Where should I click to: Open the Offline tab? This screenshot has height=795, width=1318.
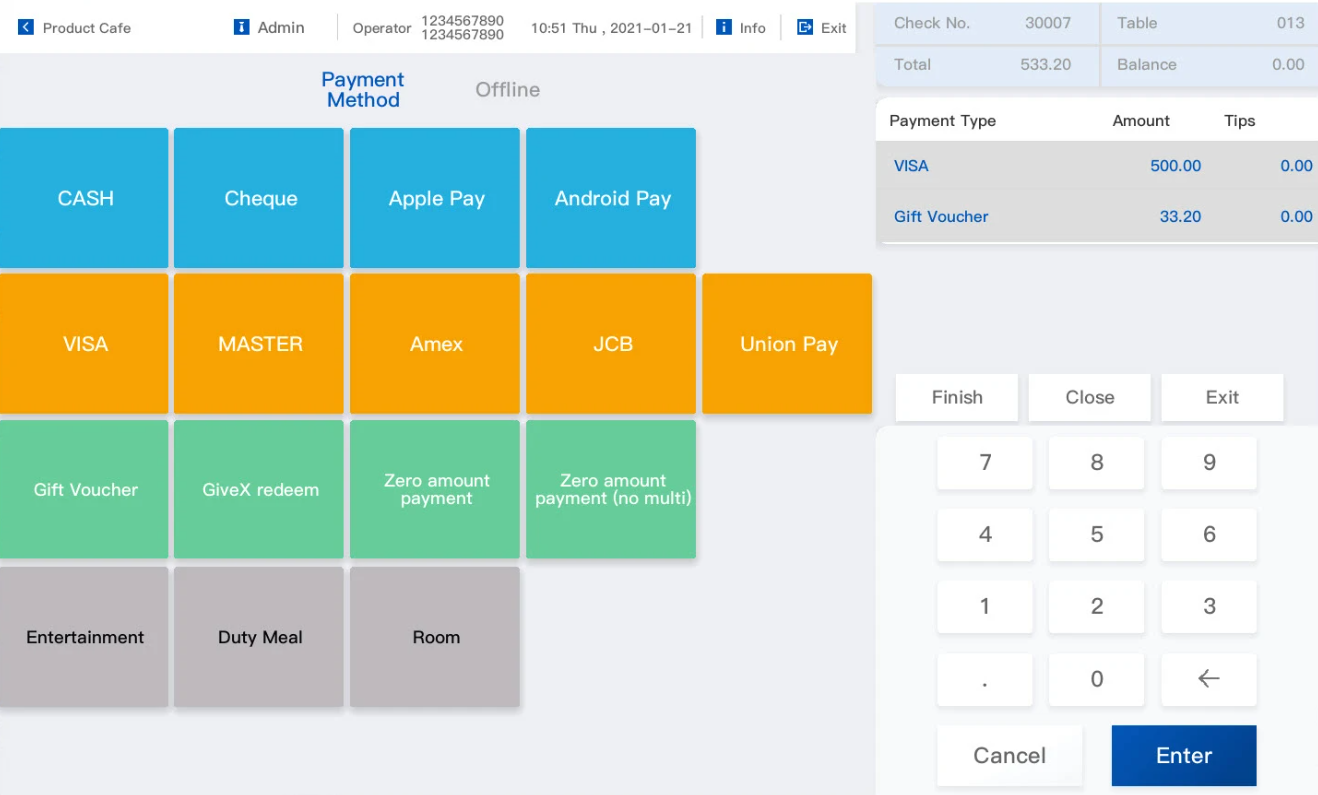[x=508, y=90]
